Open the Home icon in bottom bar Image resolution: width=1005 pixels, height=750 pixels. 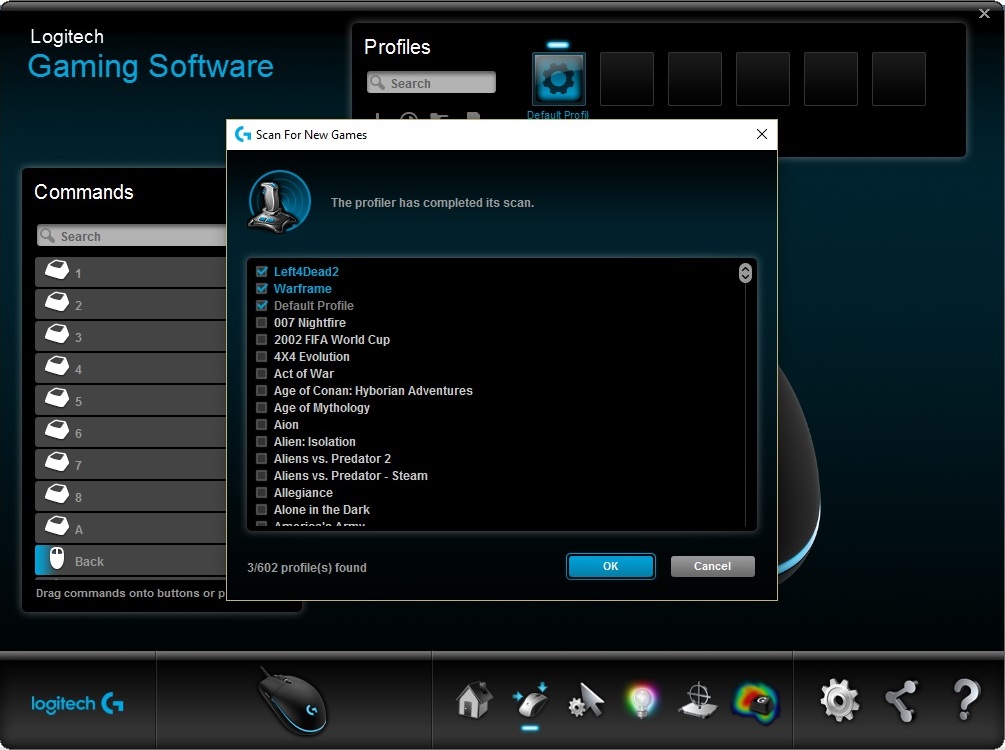474,700
